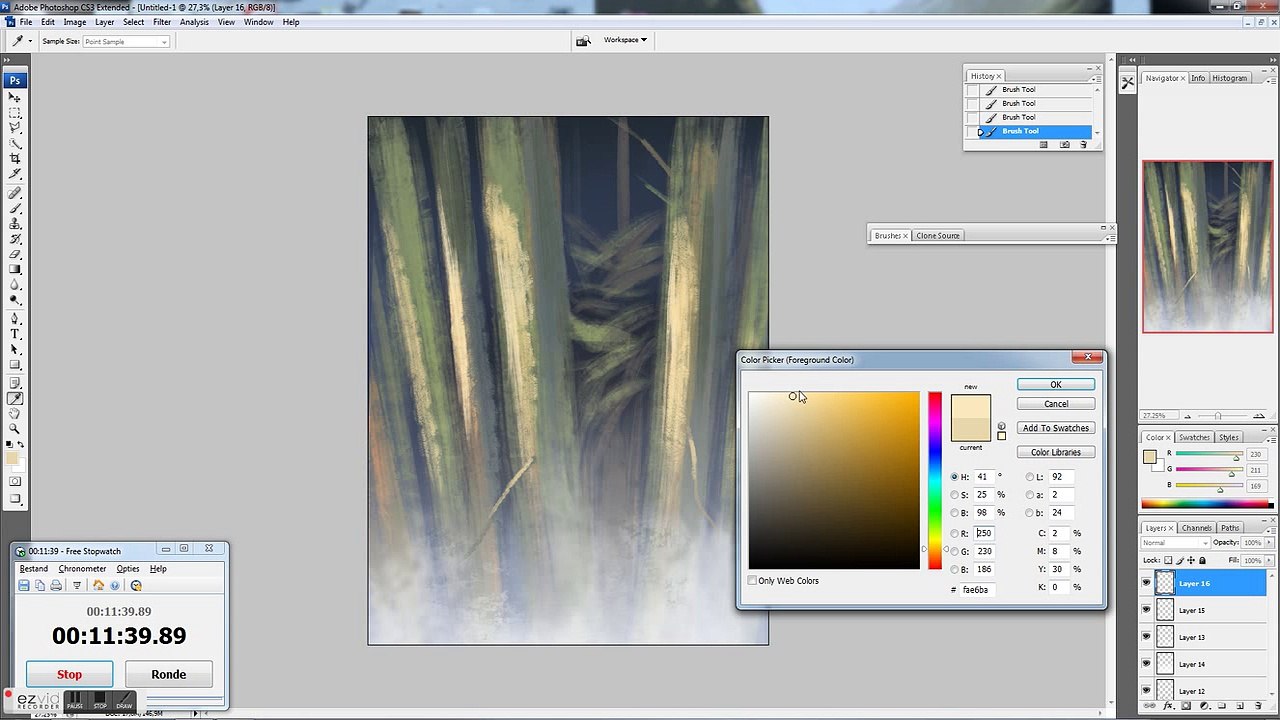
Task: Open Color Libraries
Action: tap(1056, 452)
